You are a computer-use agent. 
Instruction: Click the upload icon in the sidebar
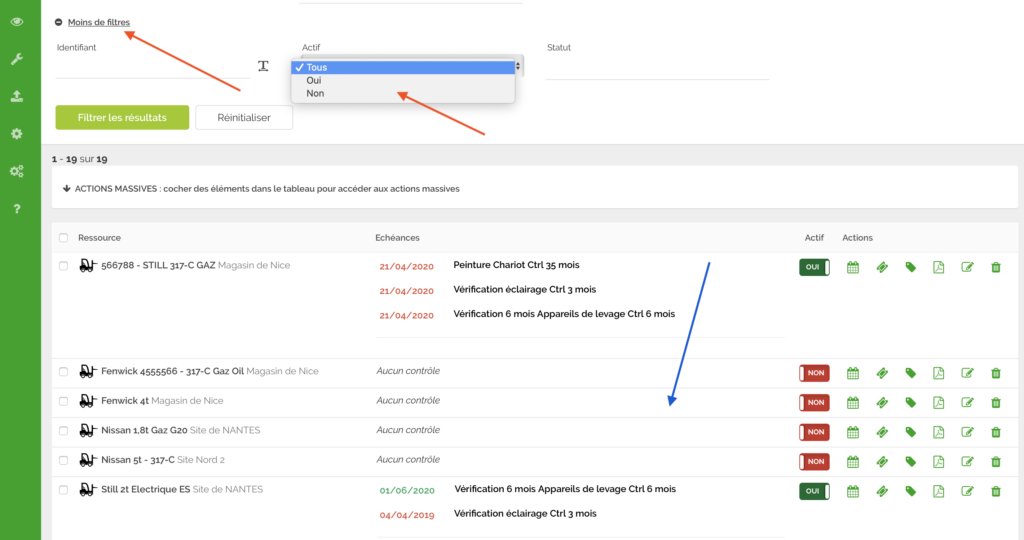pyautogui.click(x=17, y=97)
